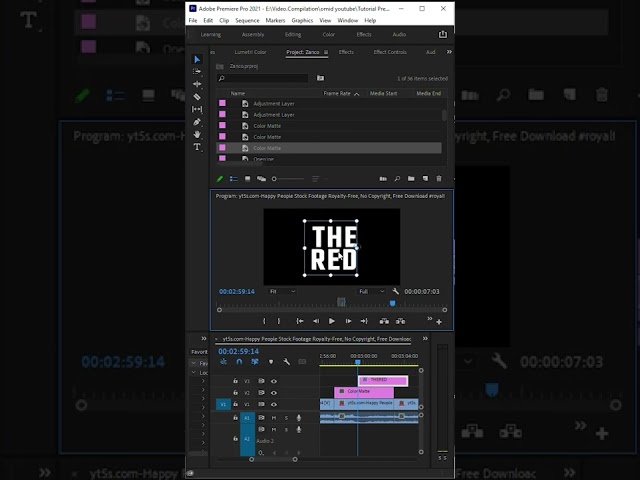
Task: Create a new bin in project
Action: point(411,179)
